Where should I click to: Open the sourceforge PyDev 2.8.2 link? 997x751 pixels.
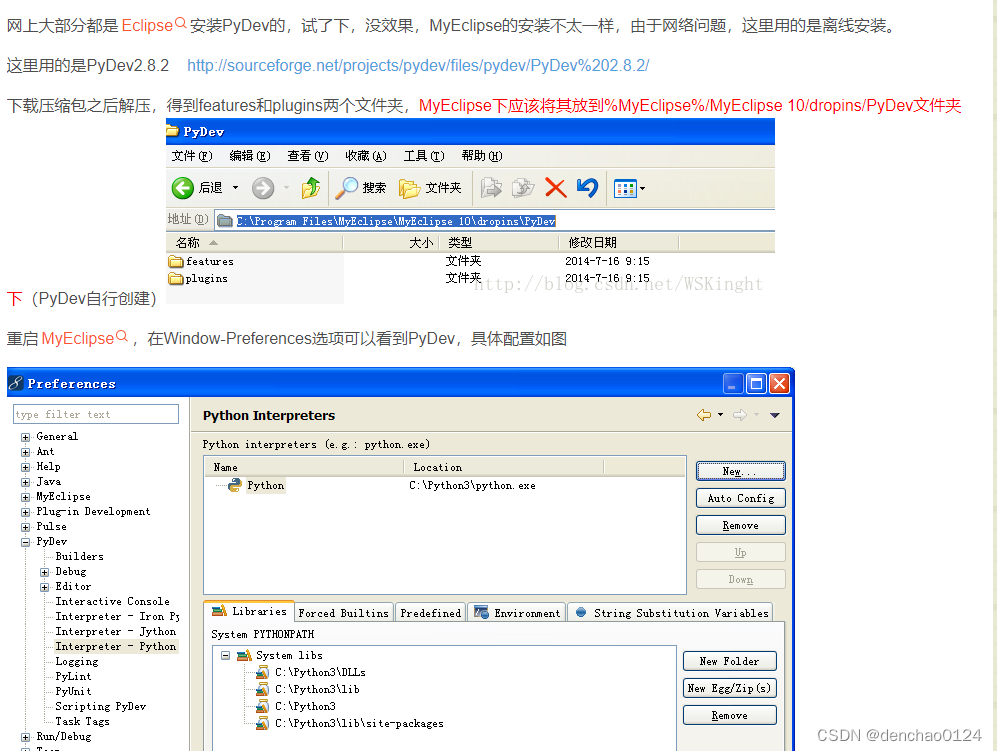pos(418,65)
